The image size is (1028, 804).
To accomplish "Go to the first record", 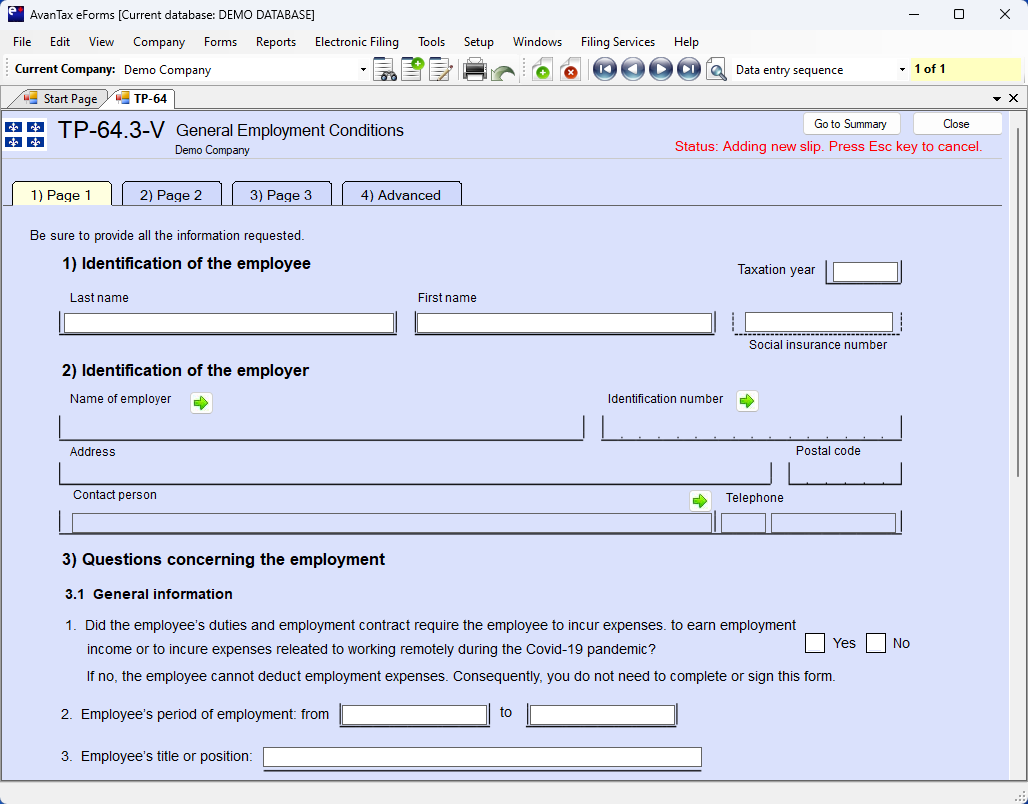I will (x=604, y=70).
